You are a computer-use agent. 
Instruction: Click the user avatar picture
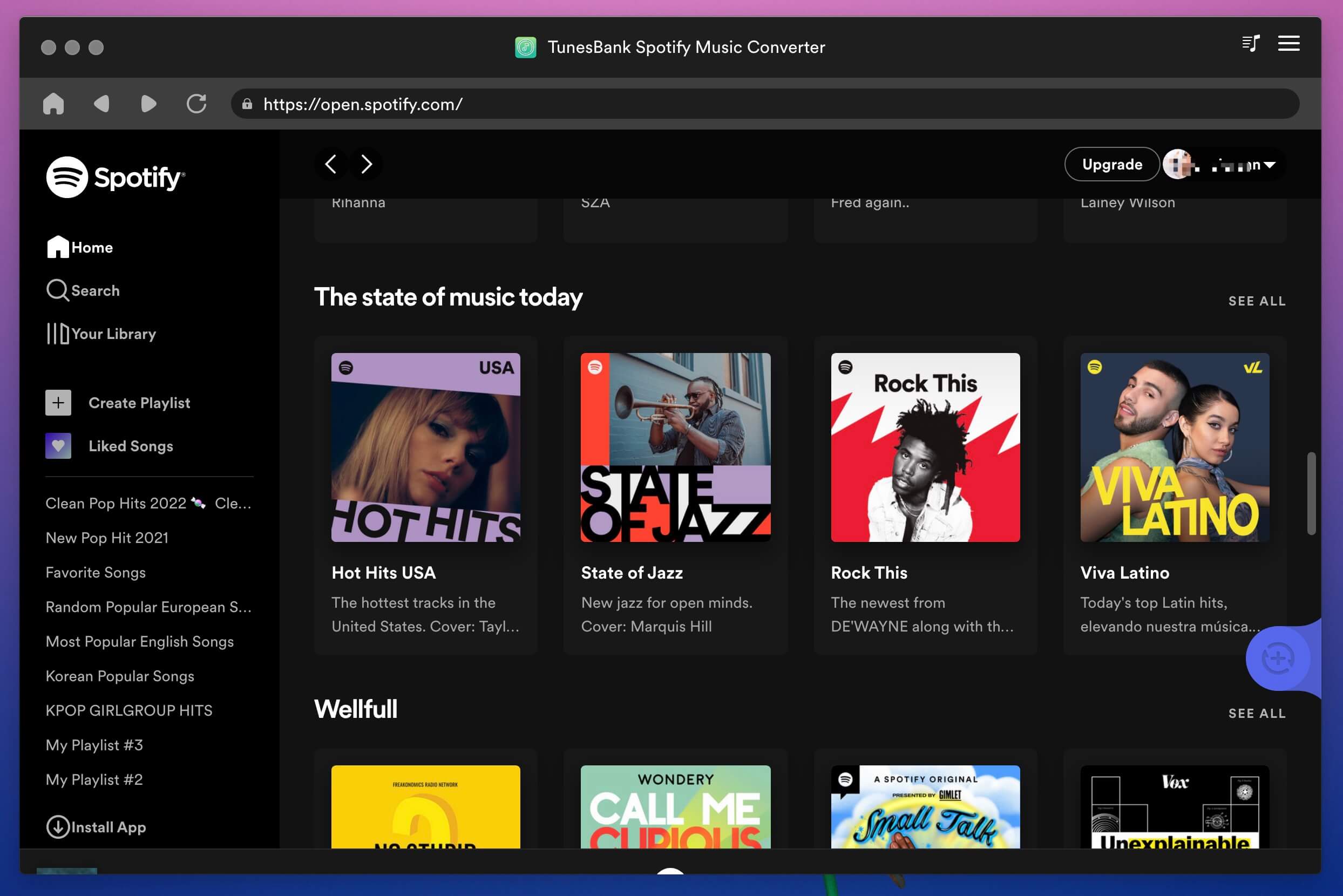click(1177, 165)
